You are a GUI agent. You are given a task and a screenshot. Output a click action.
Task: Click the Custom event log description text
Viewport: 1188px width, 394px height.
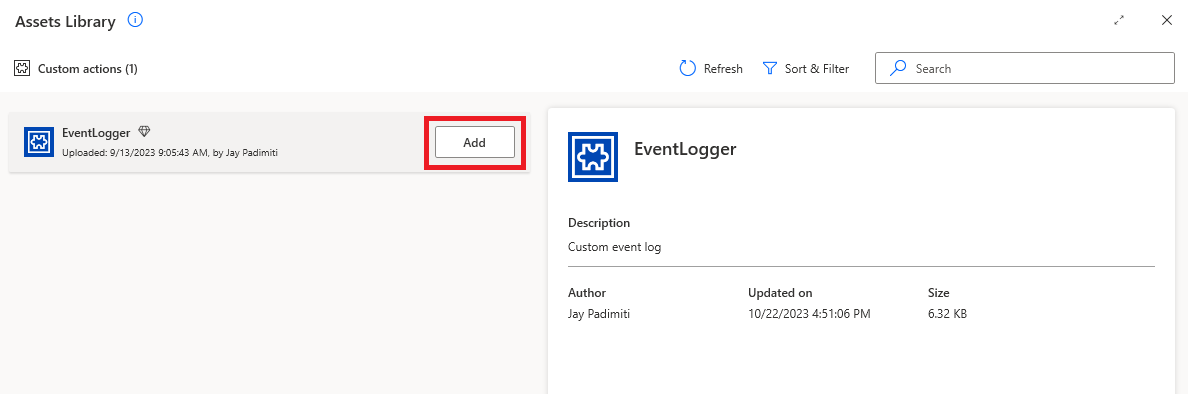click(x=614, y=247)
